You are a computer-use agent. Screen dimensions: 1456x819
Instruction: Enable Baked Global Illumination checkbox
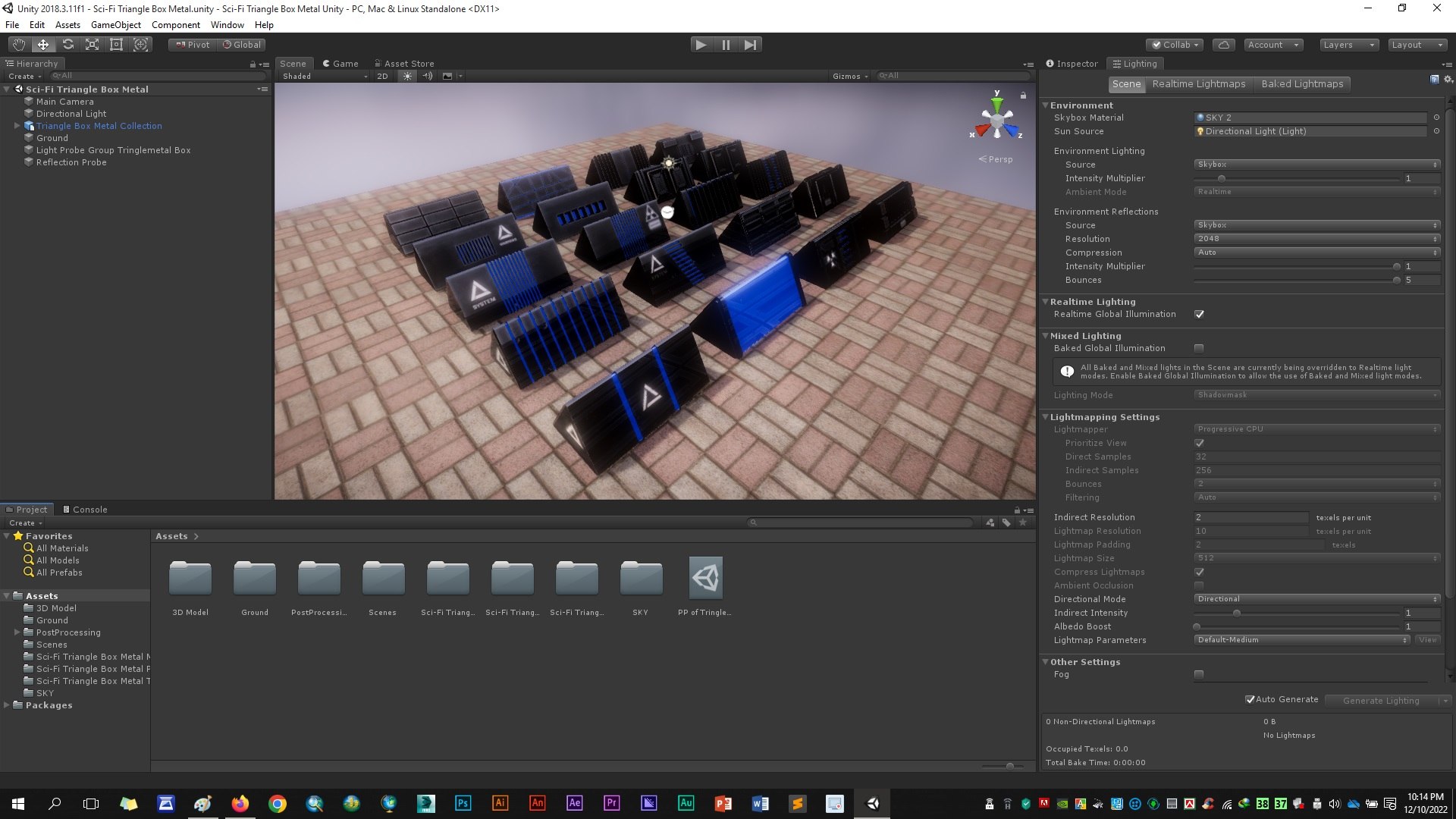click(1199, 348)
